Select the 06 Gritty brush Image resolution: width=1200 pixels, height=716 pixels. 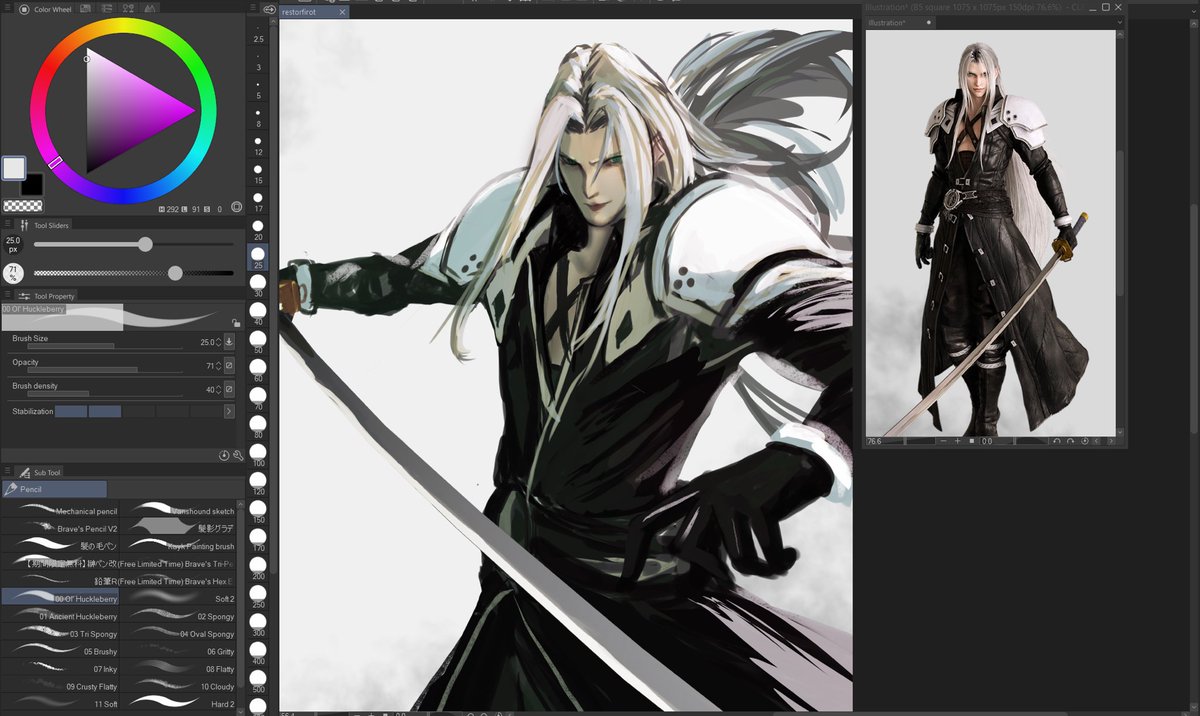pos(180,651)
